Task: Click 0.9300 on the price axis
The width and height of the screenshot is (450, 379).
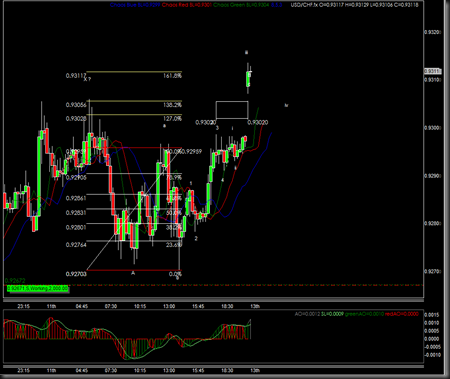Action: click(432, 128)
